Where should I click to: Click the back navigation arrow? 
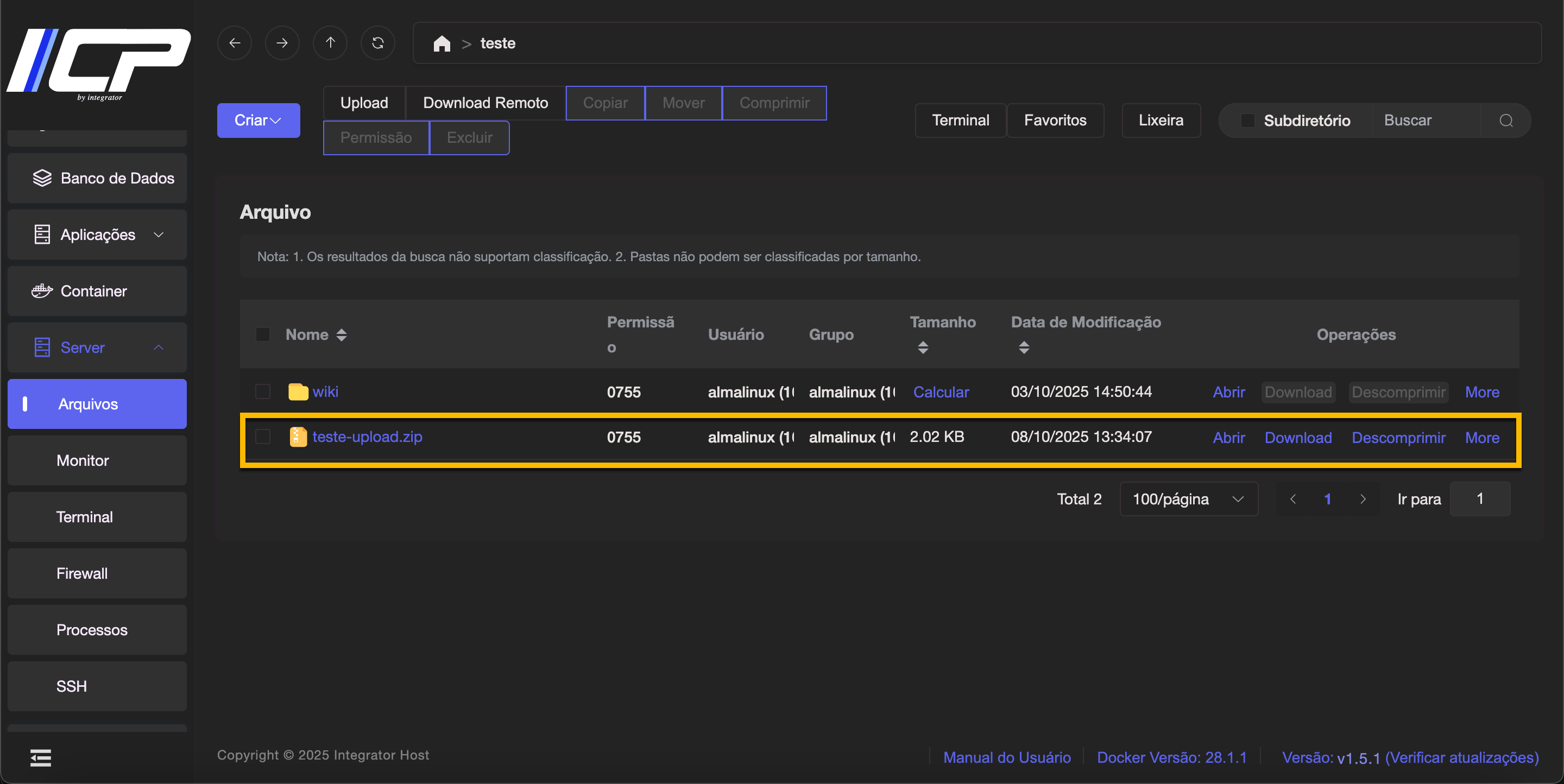click(235, 43)
